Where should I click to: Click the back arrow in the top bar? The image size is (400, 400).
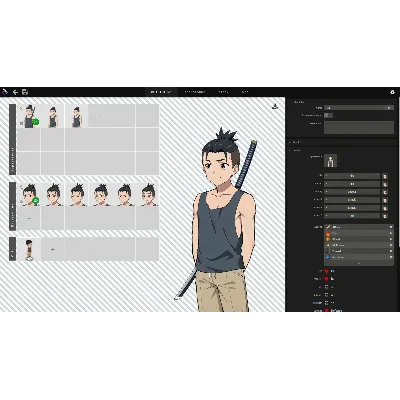(15, 92)
